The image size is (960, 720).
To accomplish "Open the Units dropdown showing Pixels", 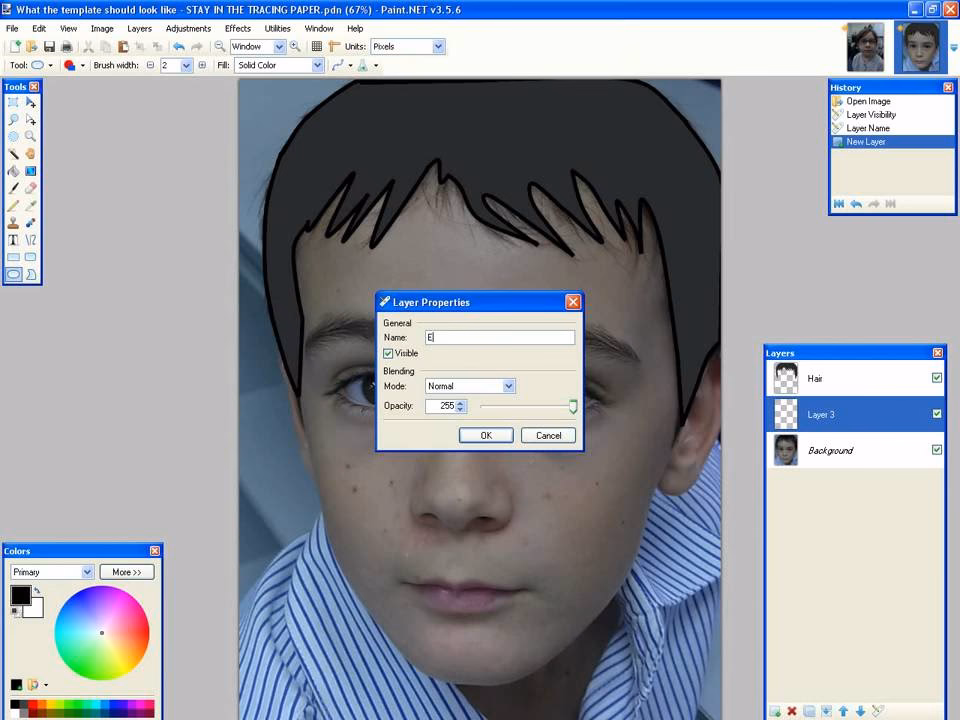I will point(437,46).
